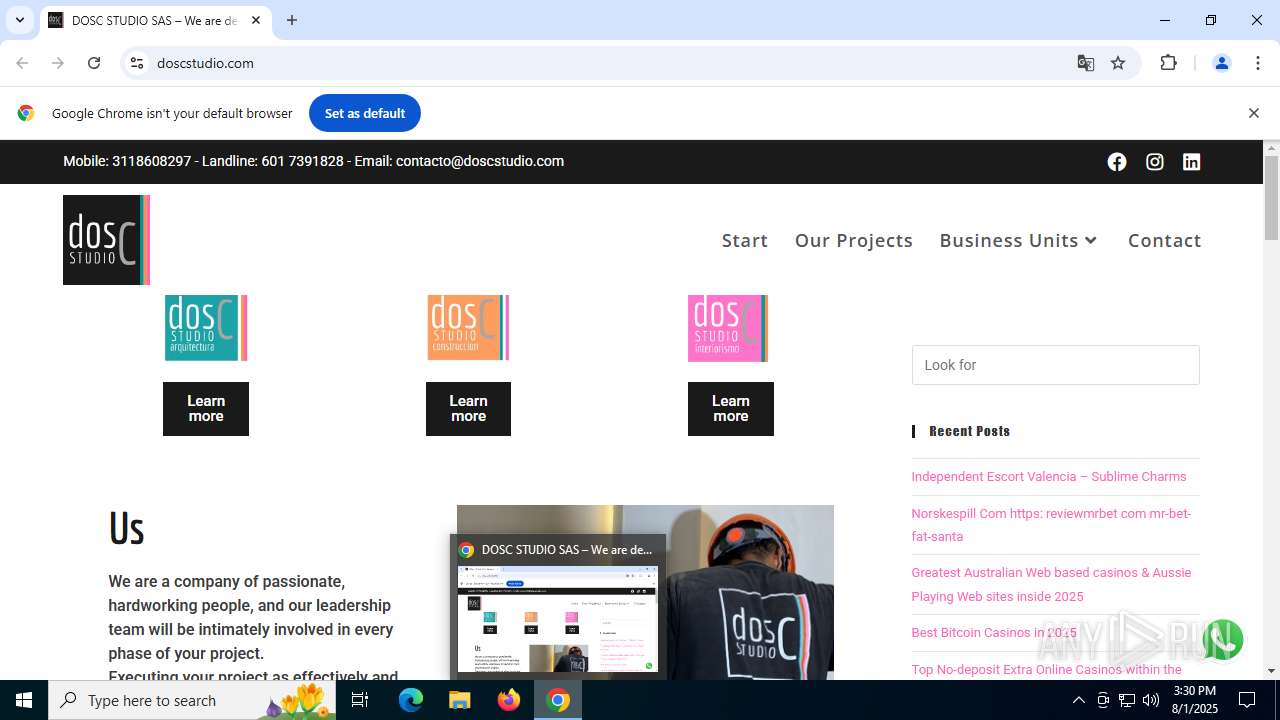This screenshot has height=720, width=1280.
Task: Show hidden system tray icons chevron
Action: coord(1078,700)
